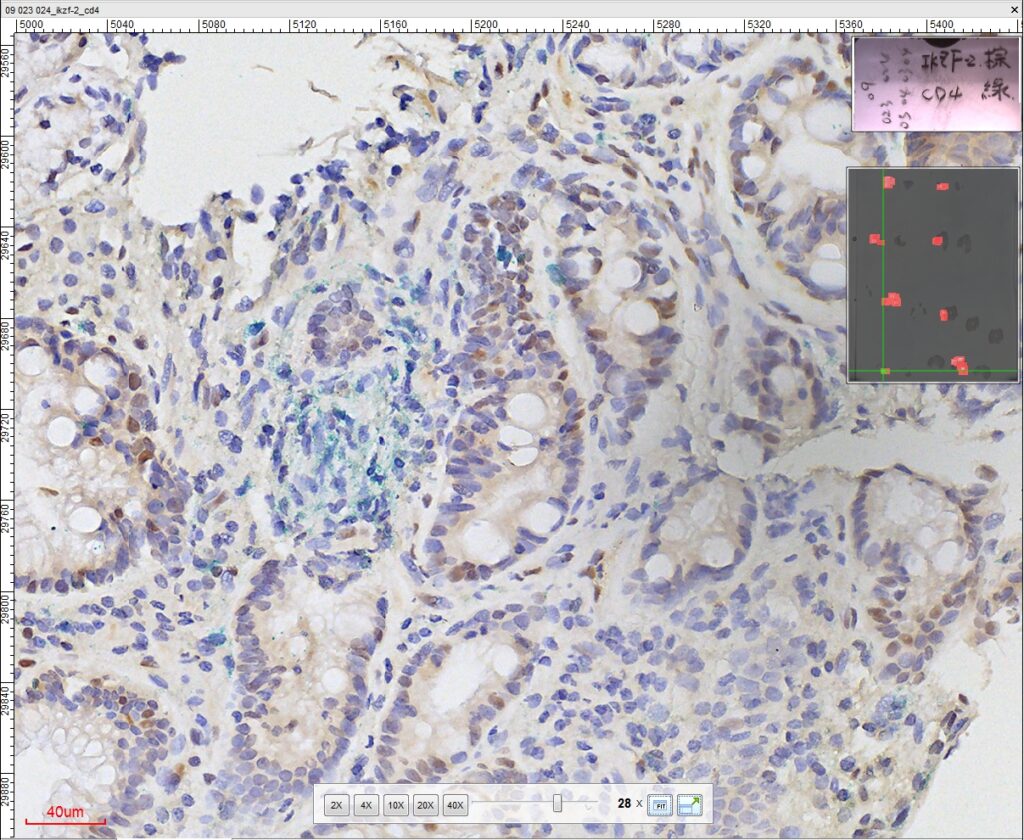Close the slide viewer window
The height and width of the screenshot is (840, 1024).
tap(1015, 9)
